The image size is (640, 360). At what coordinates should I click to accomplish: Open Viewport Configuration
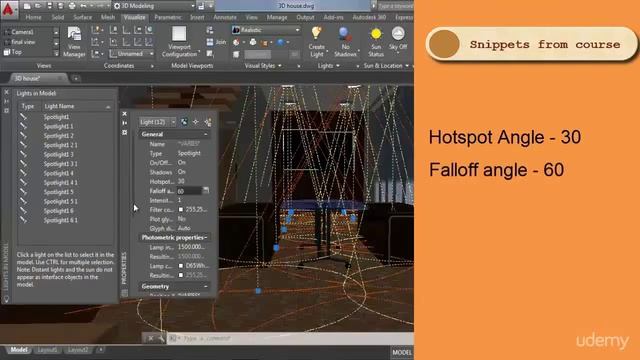point(179,41)
